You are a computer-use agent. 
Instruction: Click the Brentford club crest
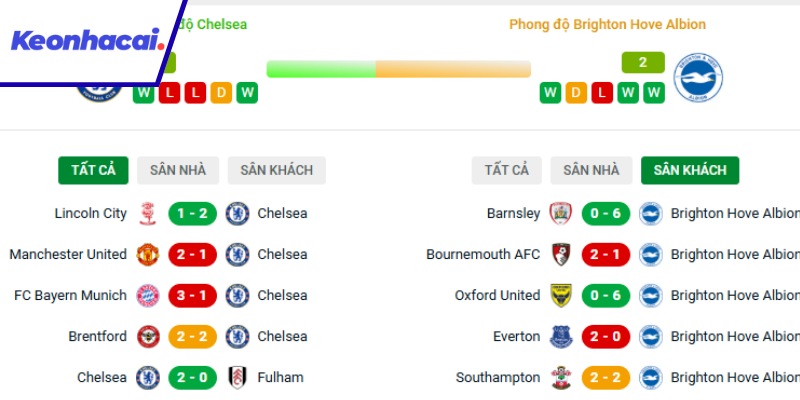148,336
